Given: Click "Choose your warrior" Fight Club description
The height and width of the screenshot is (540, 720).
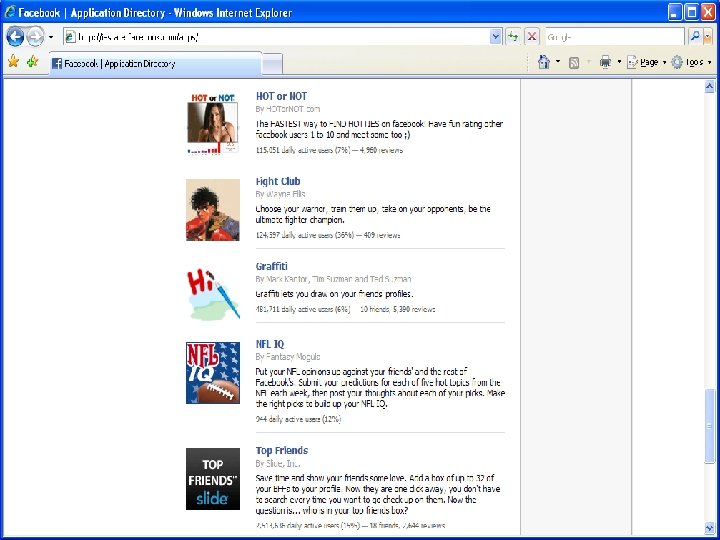Looking at the screenshot, I should pos(373,214).
